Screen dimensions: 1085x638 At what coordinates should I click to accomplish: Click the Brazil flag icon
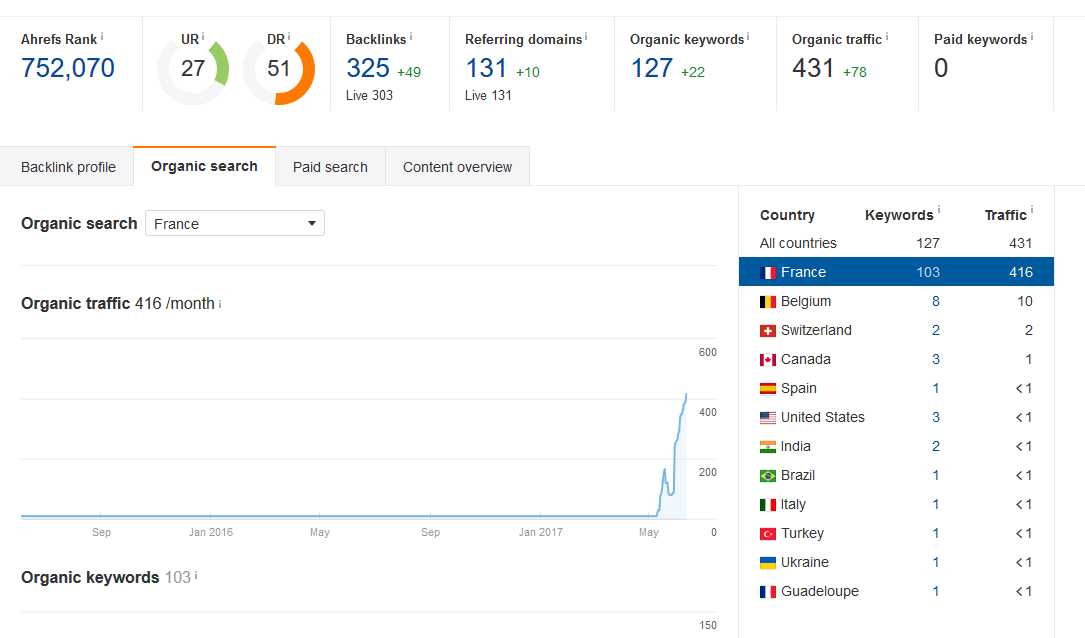coord(768,476)
